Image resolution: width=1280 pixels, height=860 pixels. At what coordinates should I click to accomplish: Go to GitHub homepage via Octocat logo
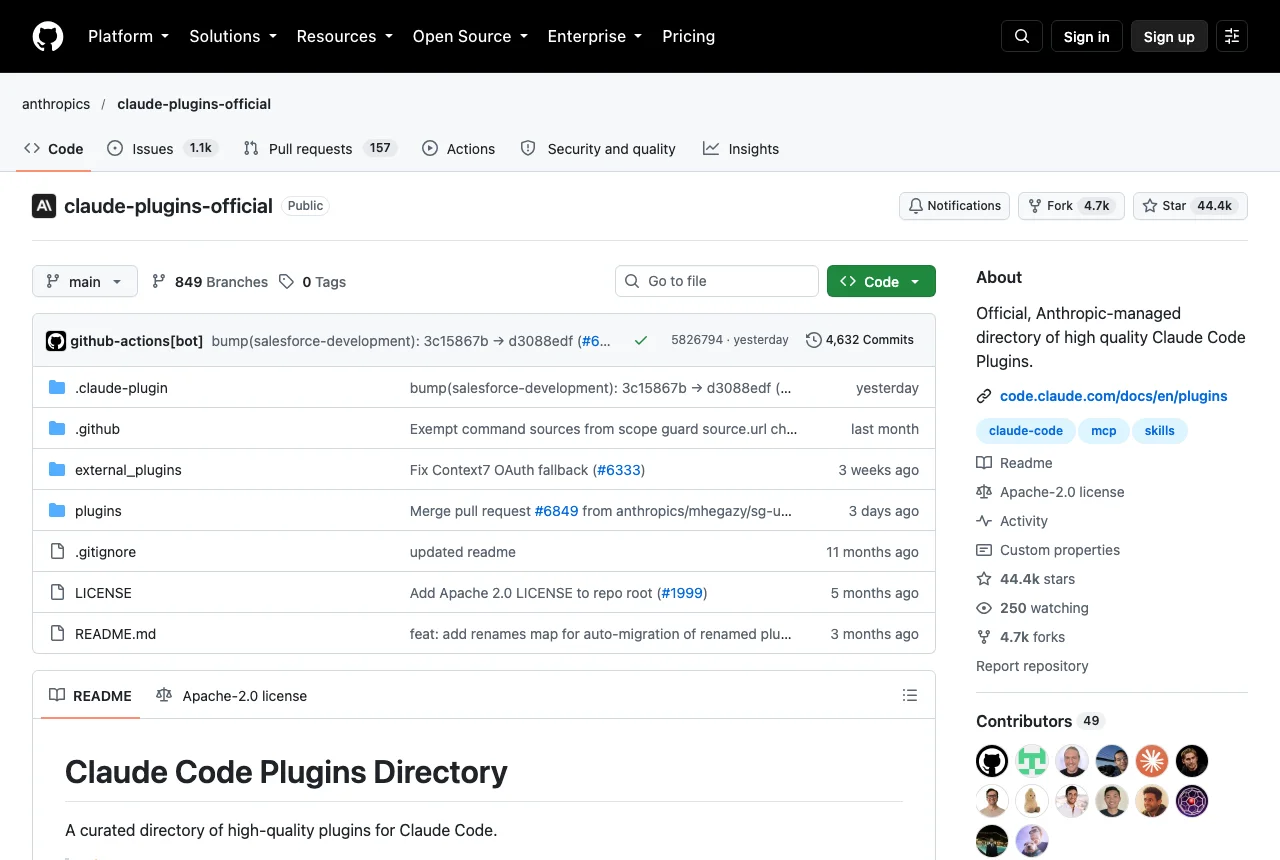[48, 36]
